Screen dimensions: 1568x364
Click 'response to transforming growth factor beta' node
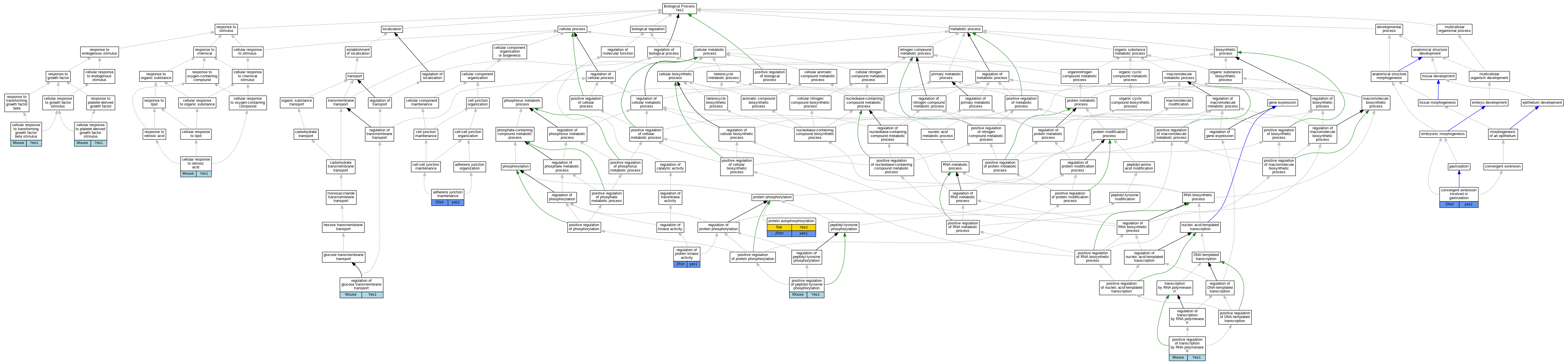(16, 102)
